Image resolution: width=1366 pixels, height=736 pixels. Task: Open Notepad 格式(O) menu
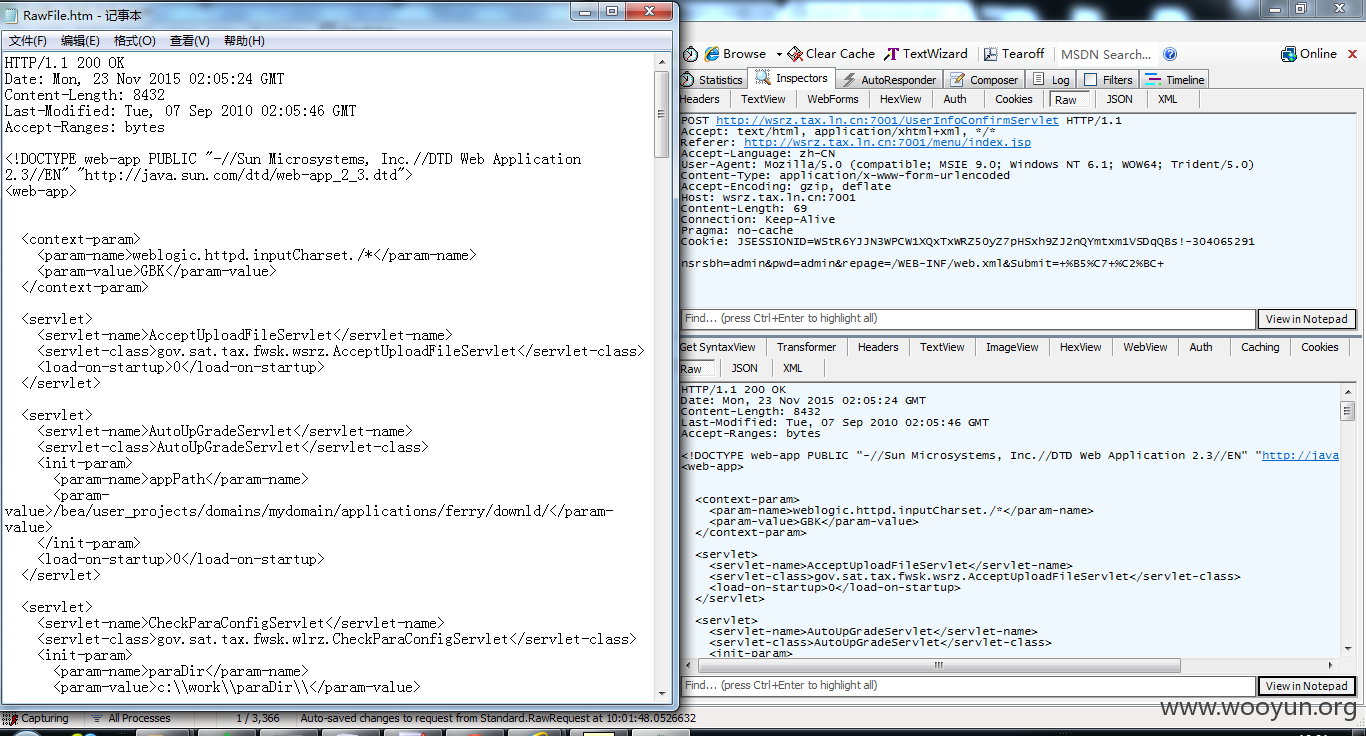point(135,41)
